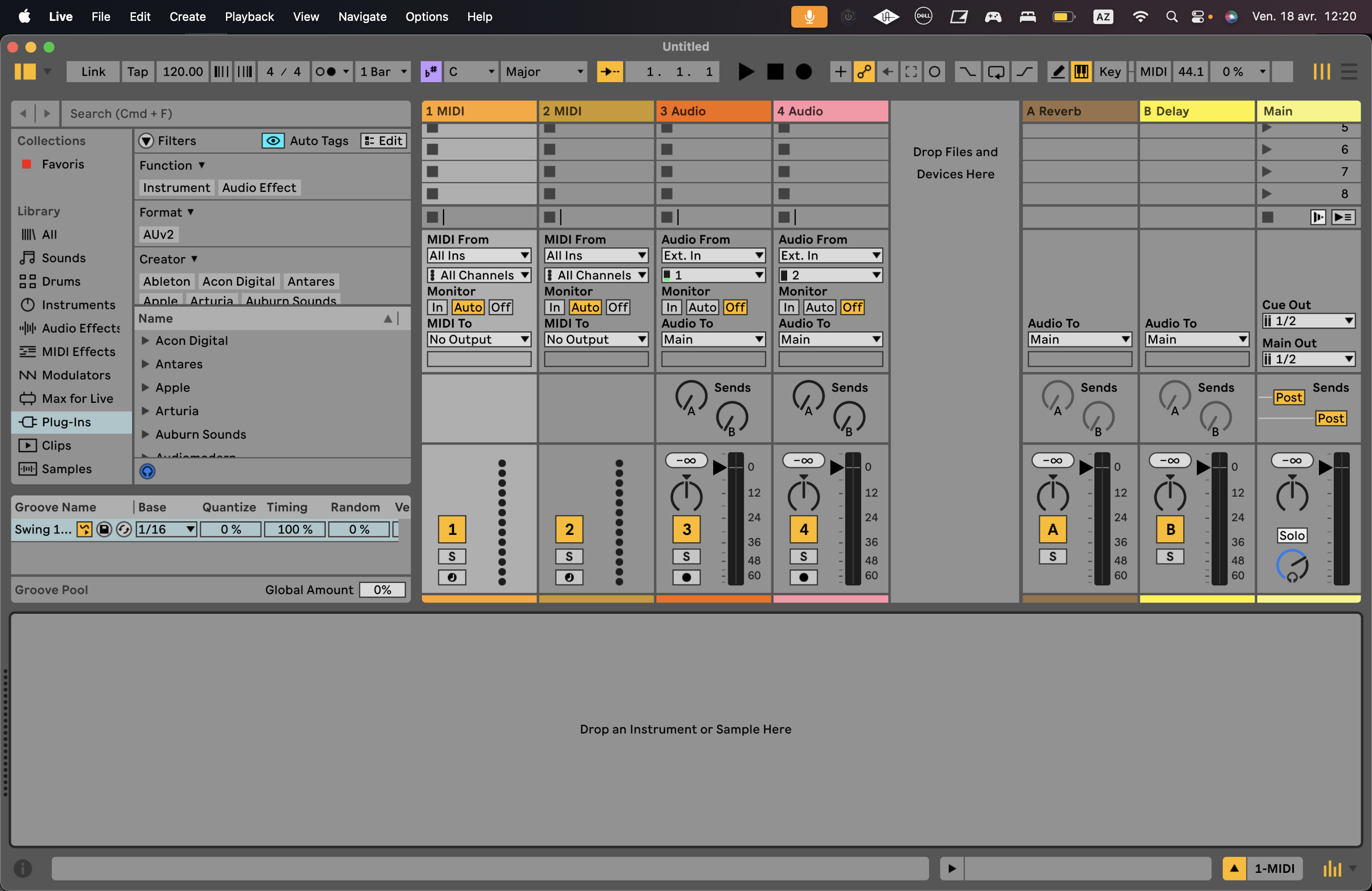Viewport: 1372px width, 891px height.
Task: Activate track 1 MIDI activator button
Action: (x=452, y=529)
